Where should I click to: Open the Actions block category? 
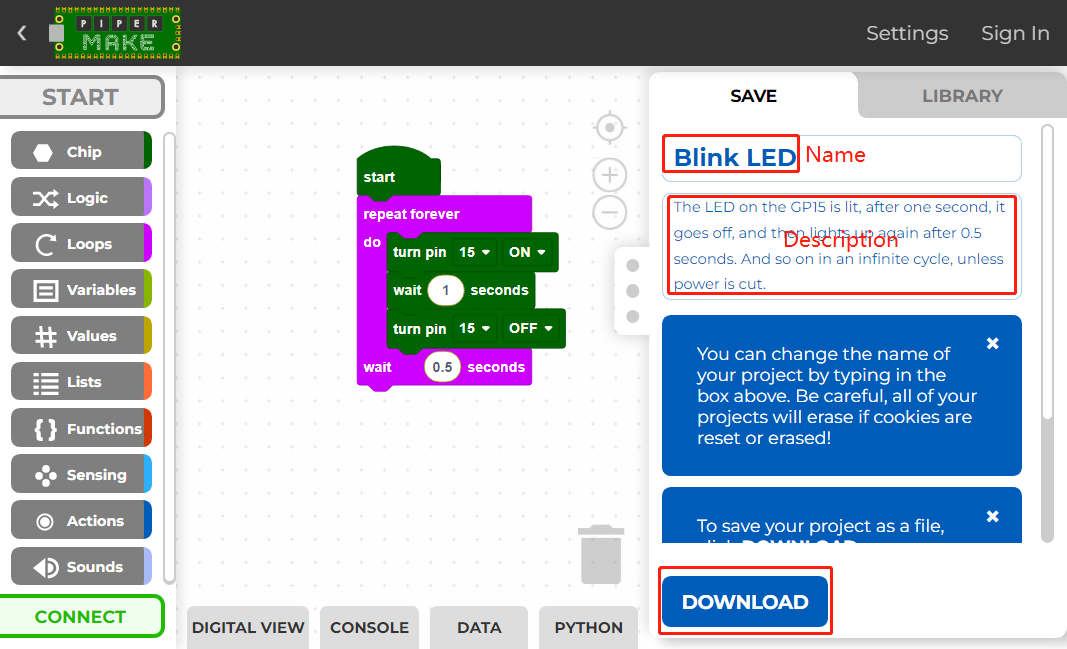[x=81, y=520]
